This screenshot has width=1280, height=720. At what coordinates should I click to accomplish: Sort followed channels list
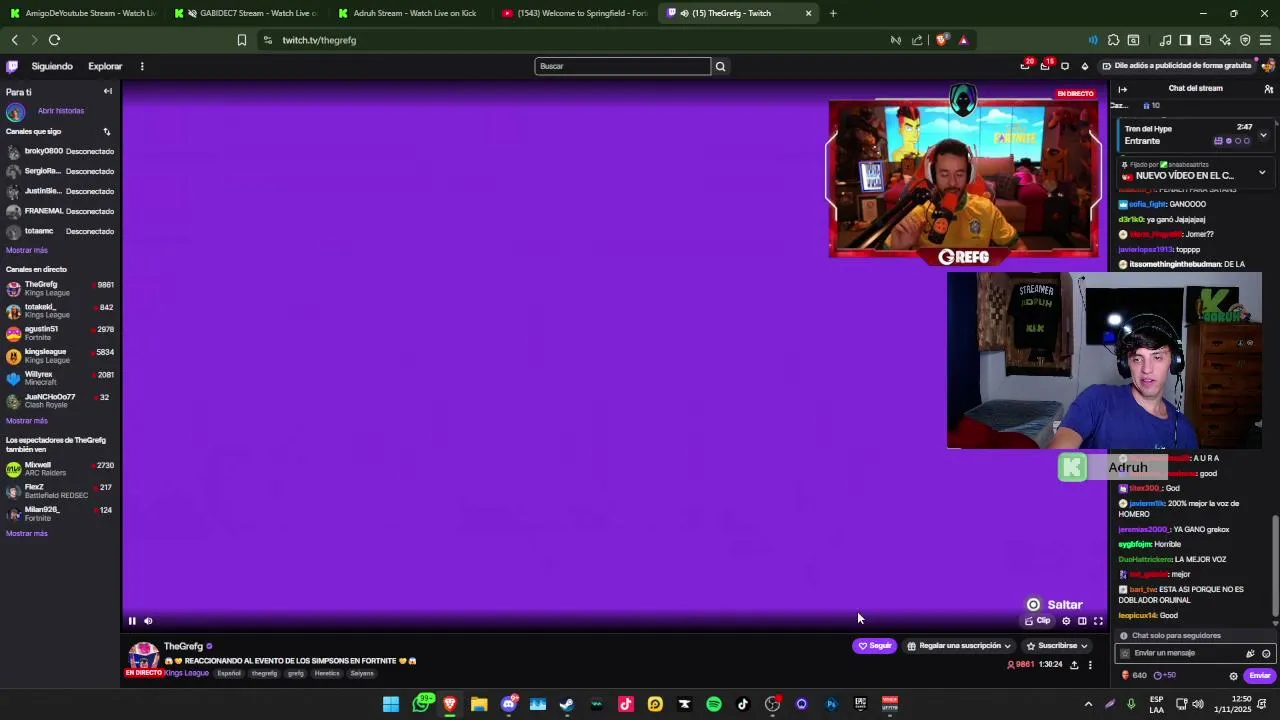[107, 131]
